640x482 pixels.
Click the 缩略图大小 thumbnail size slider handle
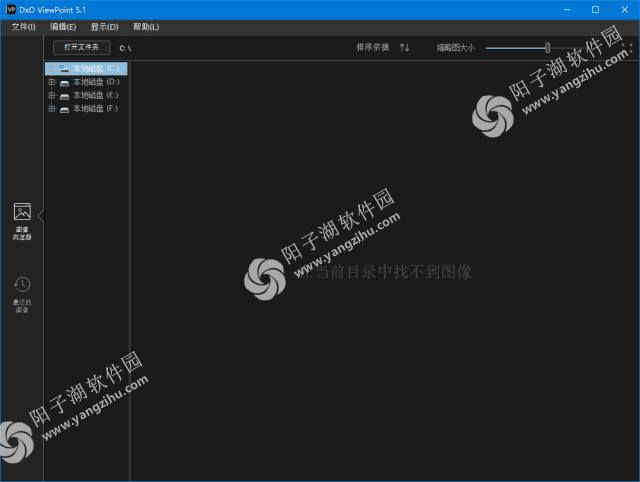click(x=547, y=48)
